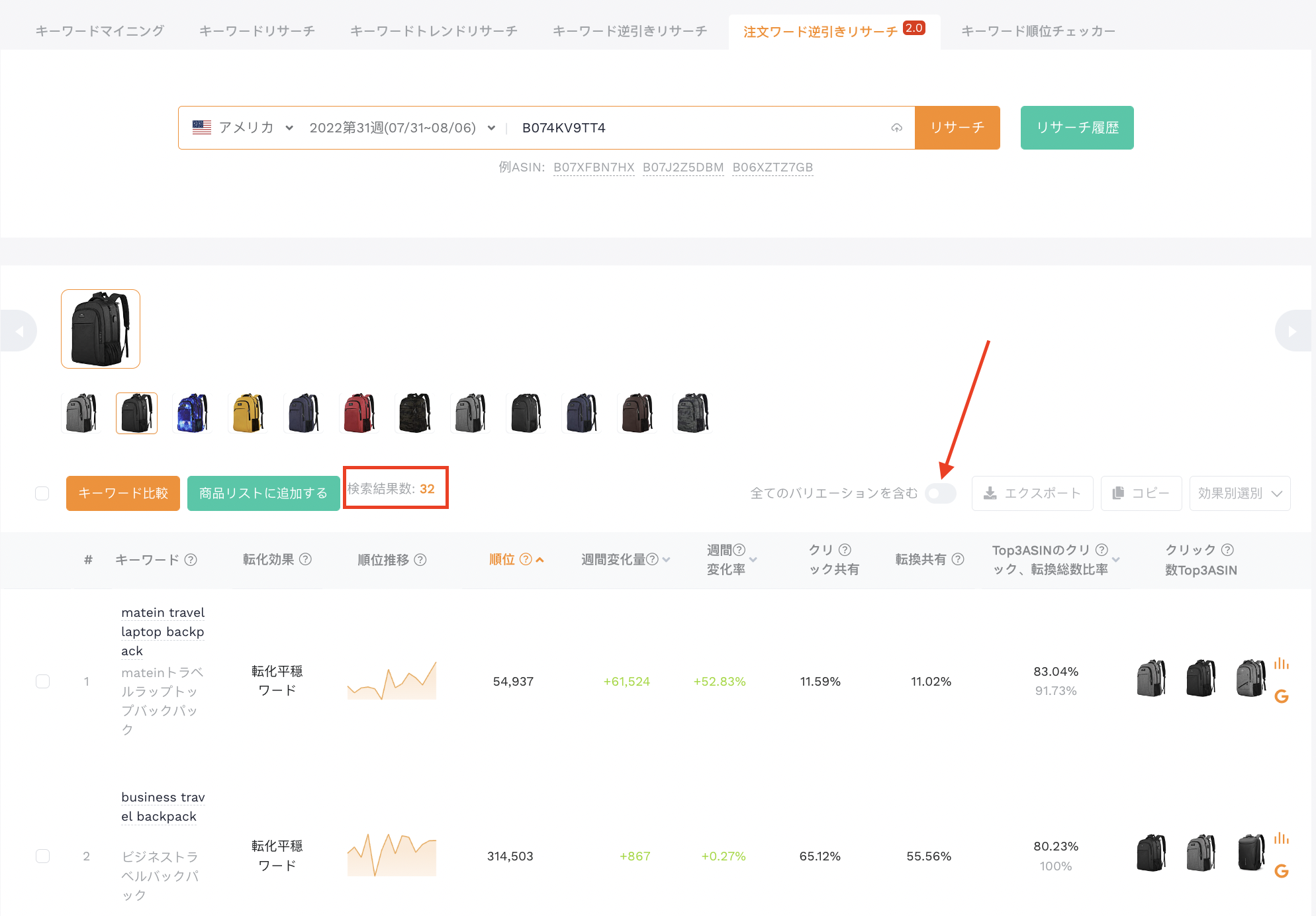Open the アメリカ country dropdown
This screenshot has height=916, width=1316.
pyautogui.click(x=244, y=128)
